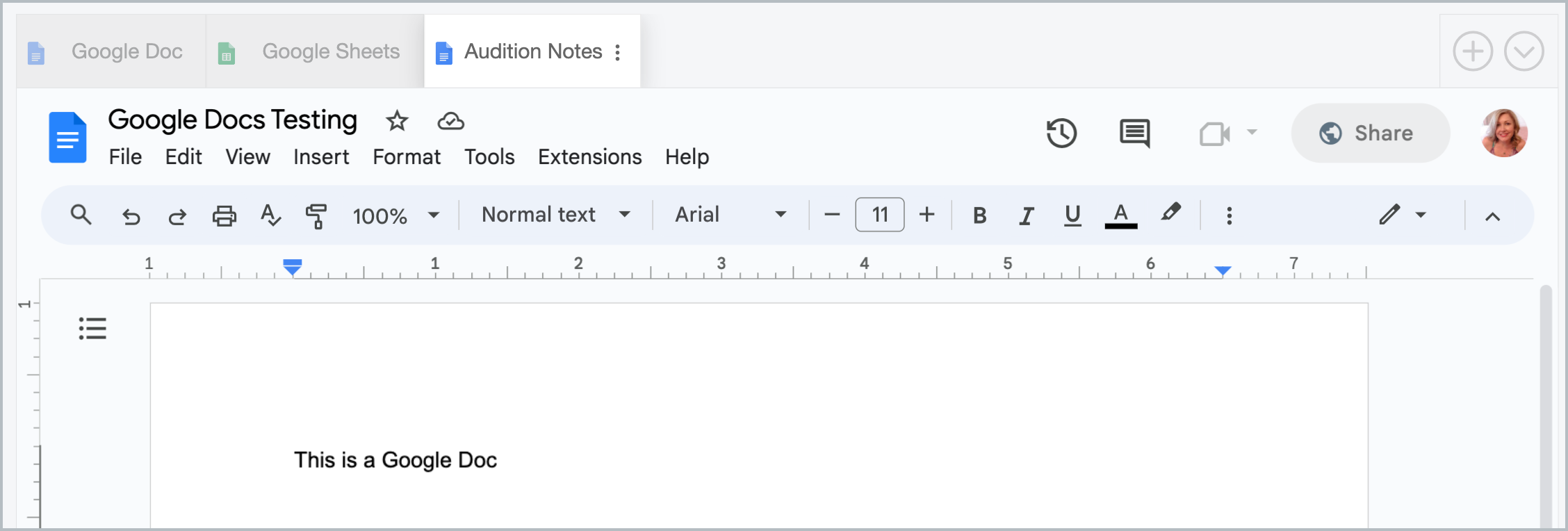Toggle bold formatting
This screenshot has width=1568, height=531.
coord(979,215)
